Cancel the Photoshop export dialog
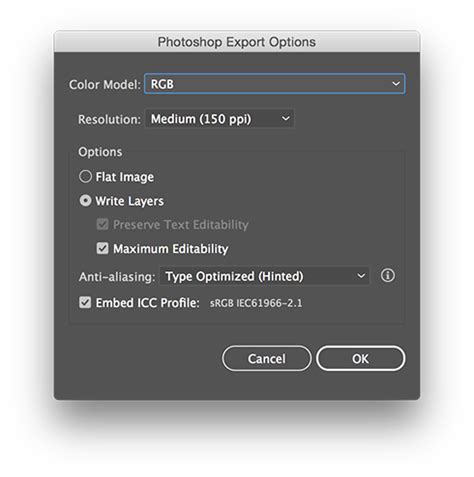This screenshot has height=477, width=474. pyautogui.click(x=267, y=359)
